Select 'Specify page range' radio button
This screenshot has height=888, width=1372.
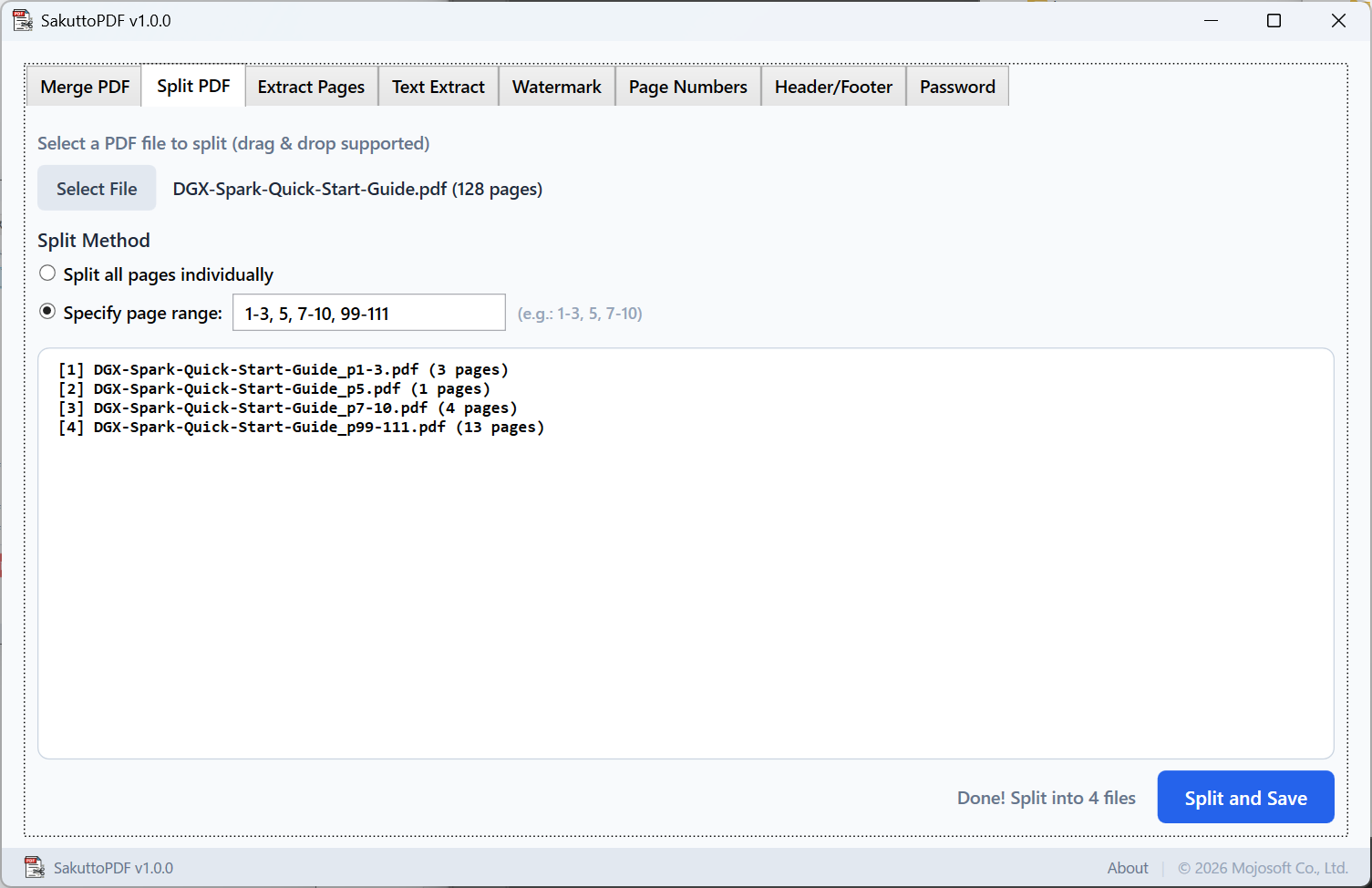[47, 312]
